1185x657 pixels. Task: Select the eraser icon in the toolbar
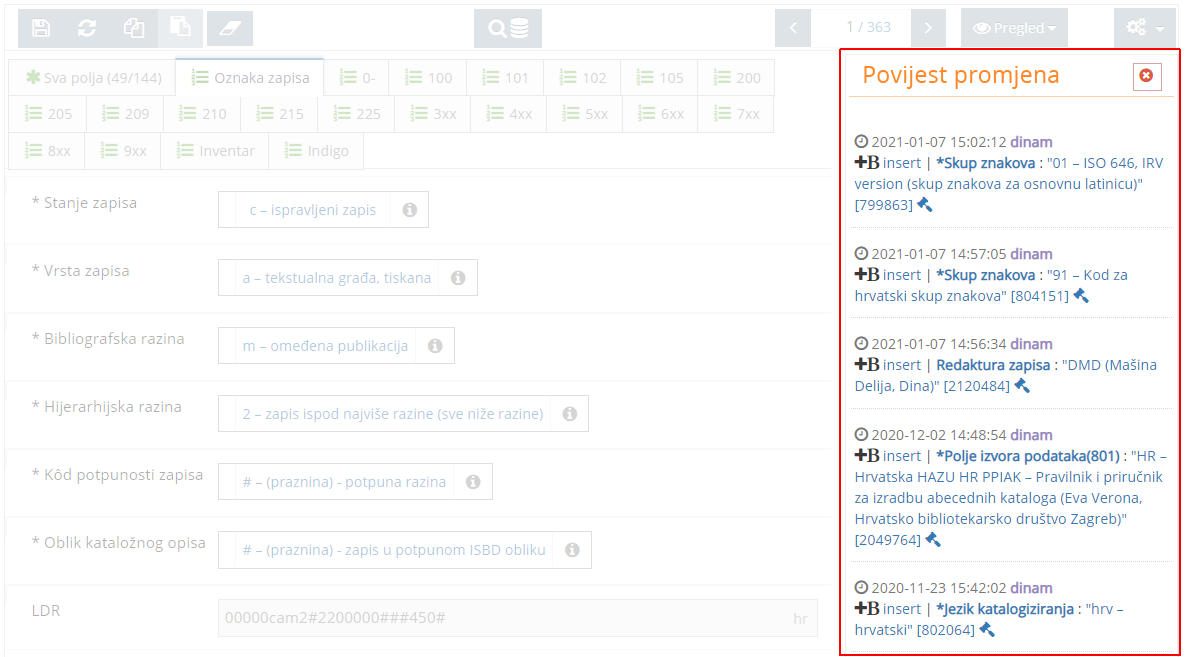pos(229,27)
